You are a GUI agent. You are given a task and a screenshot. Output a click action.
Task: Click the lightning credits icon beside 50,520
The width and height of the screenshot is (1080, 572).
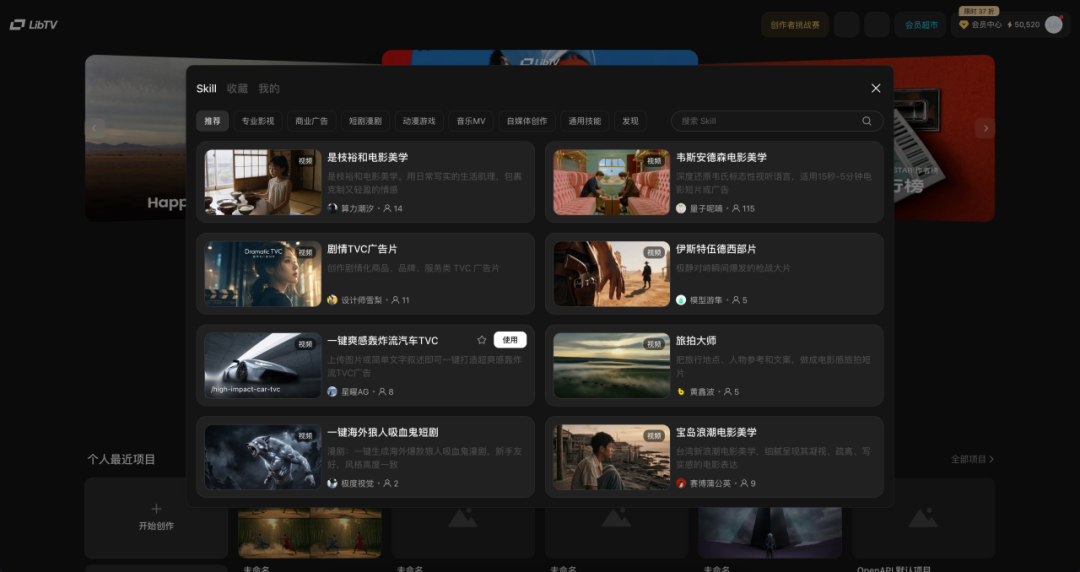1010,25
